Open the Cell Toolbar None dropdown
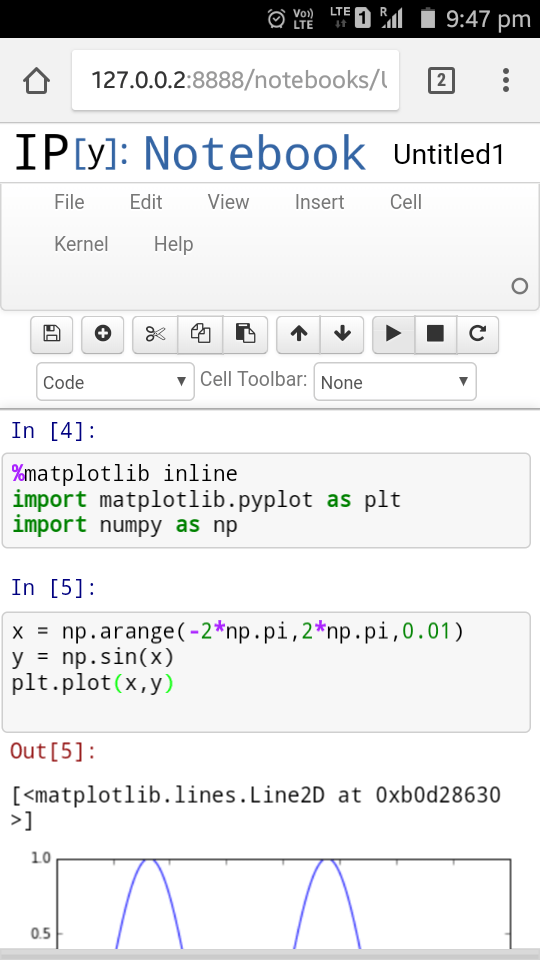Viewport: 540px width, 960px height. click(395, 382)
